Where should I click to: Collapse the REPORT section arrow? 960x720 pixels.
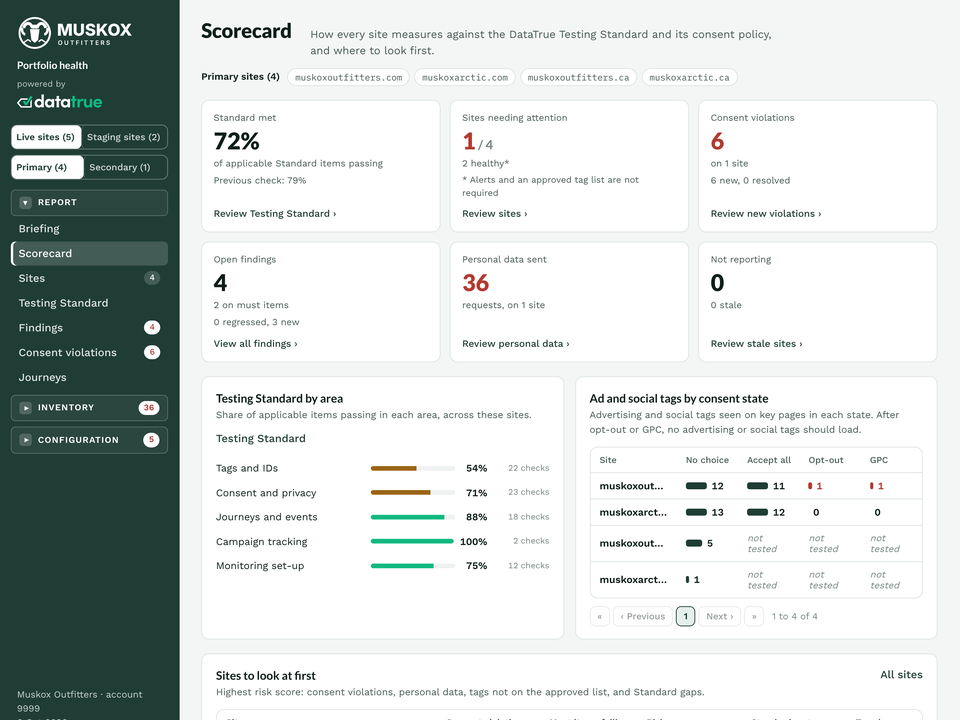pos(25,203)
